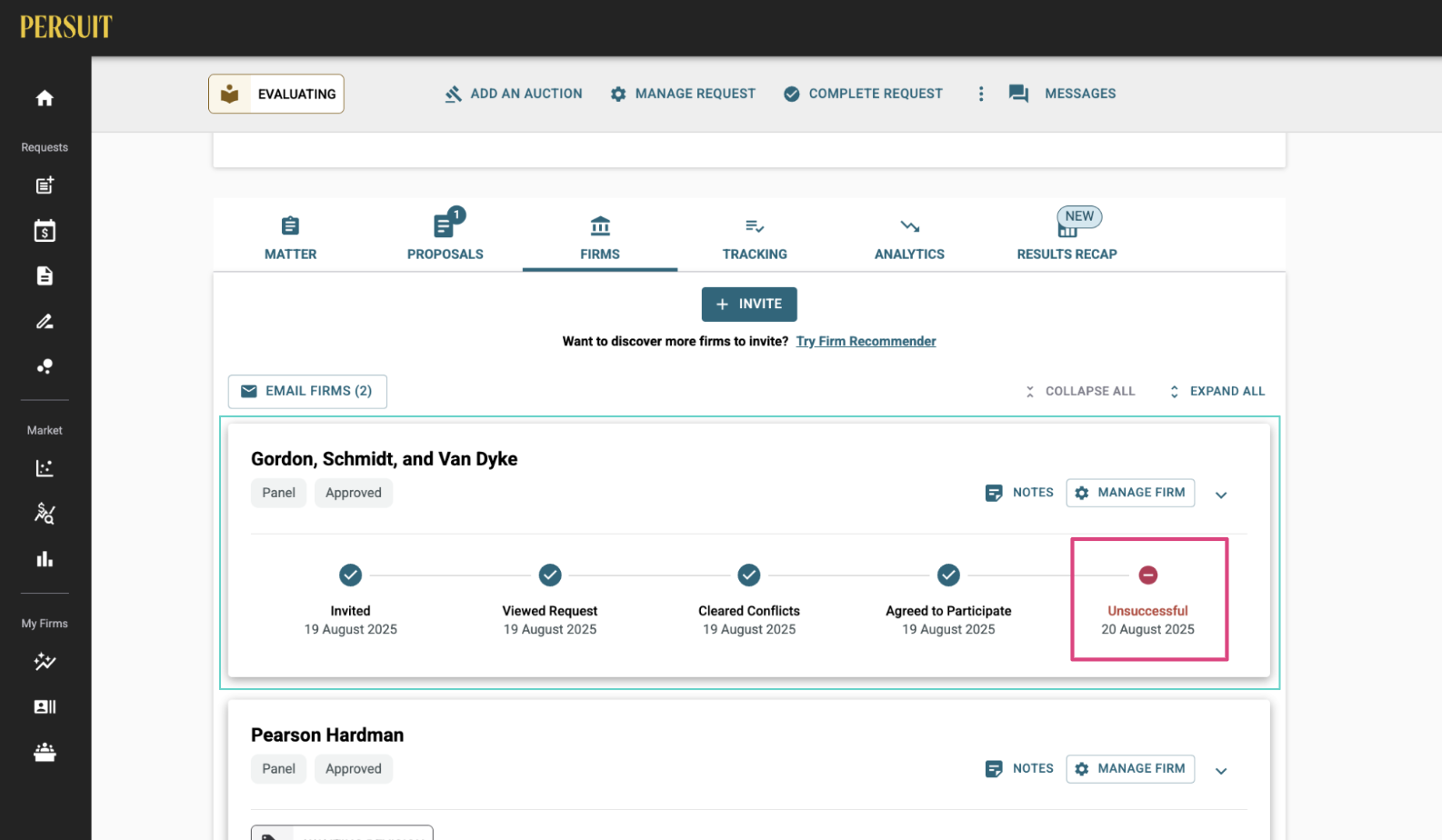Collapse the Gordon, Schmidt, and Van Dyke card chevron

(1221, 495)
